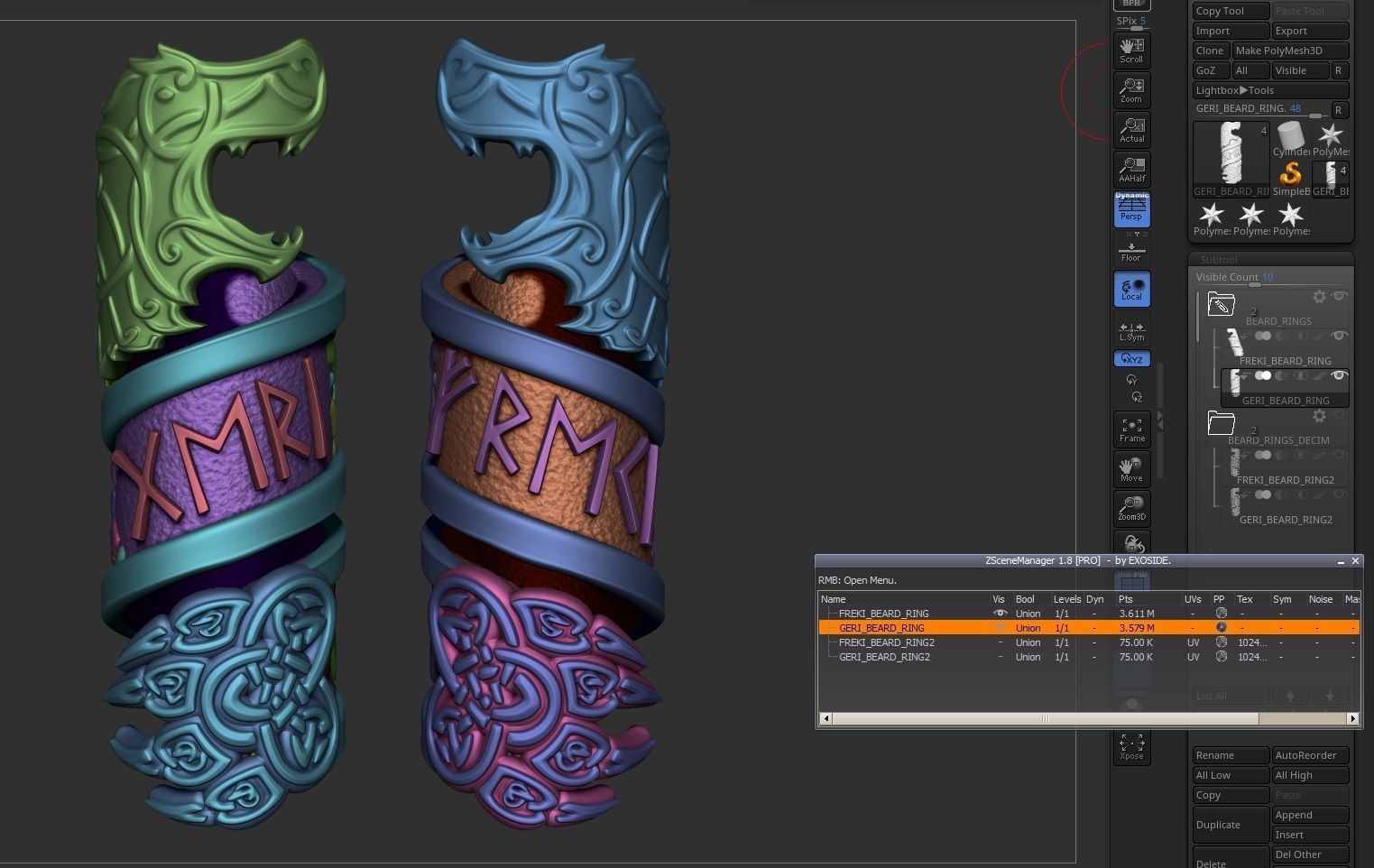Click the Append button
The height and width of the screenshot is (868, 1374).
[1310, 815]
